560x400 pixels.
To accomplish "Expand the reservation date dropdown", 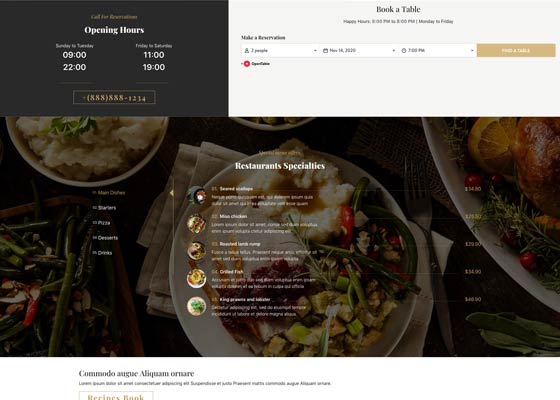I will pos(359,51).
